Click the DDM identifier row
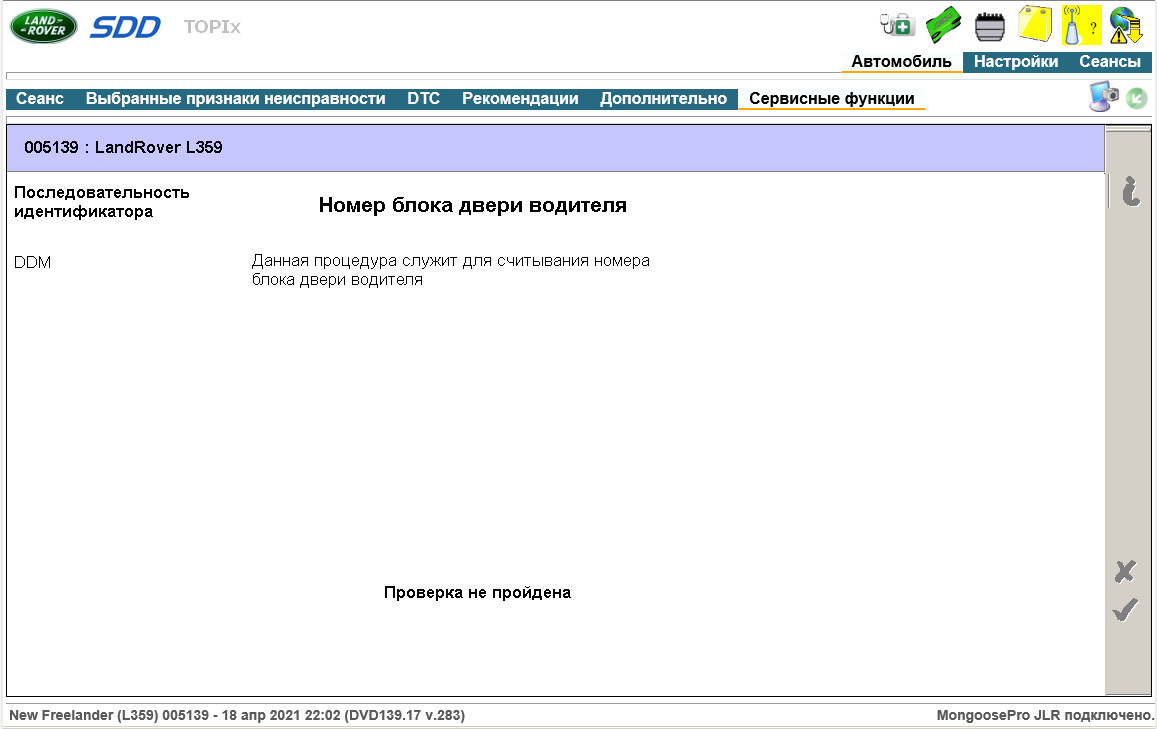 tap(32, 262)
